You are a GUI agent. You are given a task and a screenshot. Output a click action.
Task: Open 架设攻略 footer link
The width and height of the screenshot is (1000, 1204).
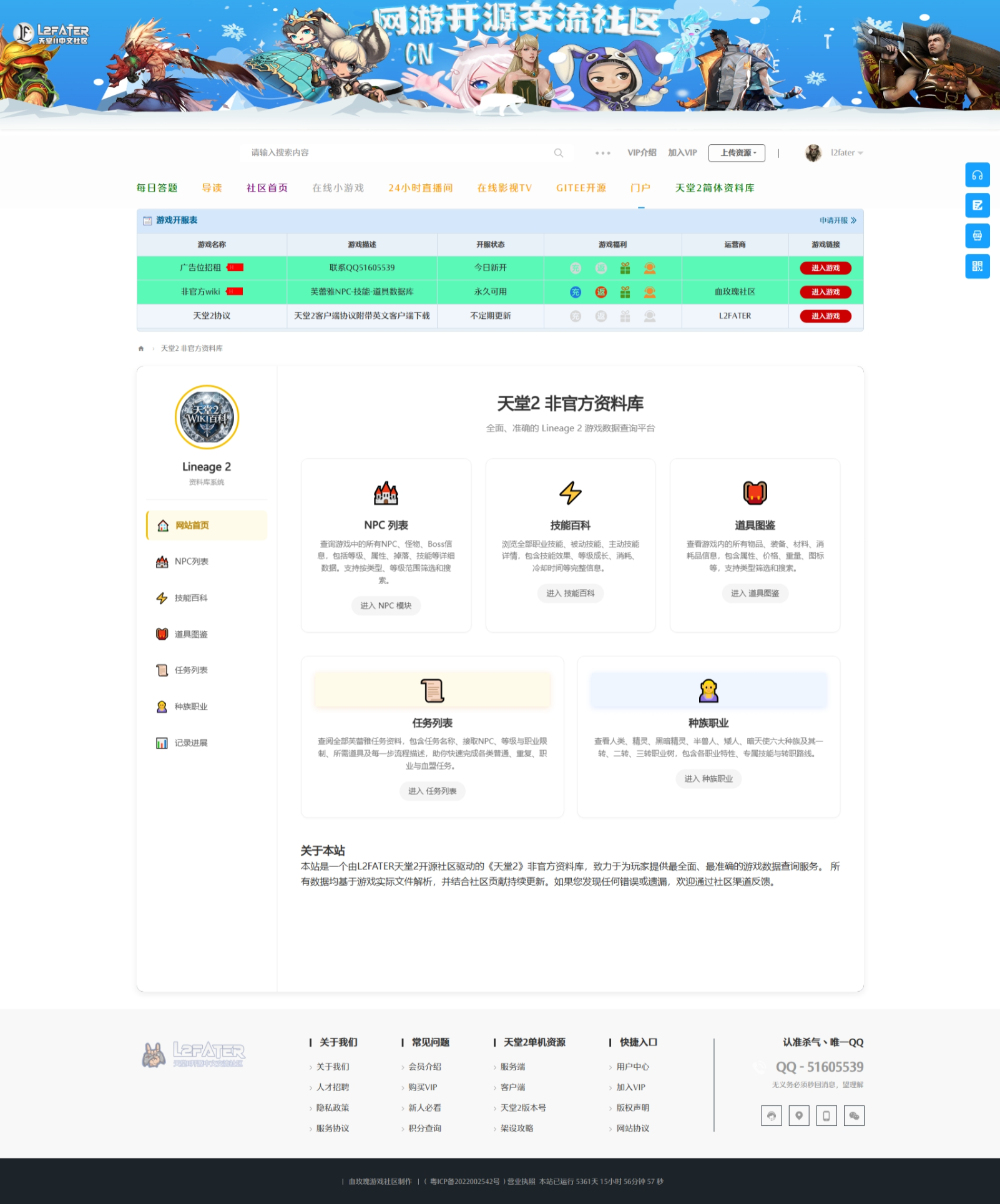pyautogui.click(x=517, y=1128)
